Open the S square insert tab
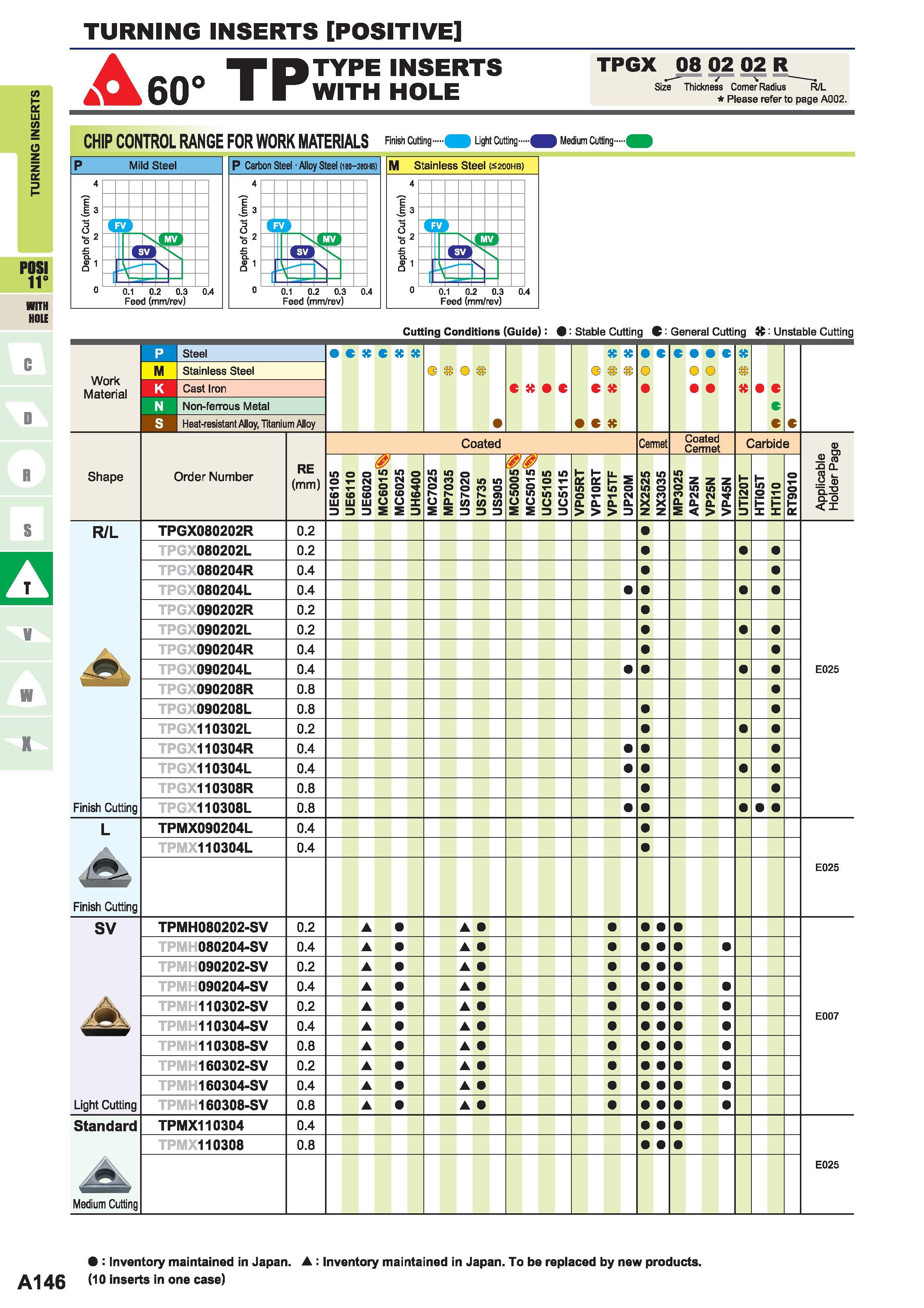 click(26, 524)
